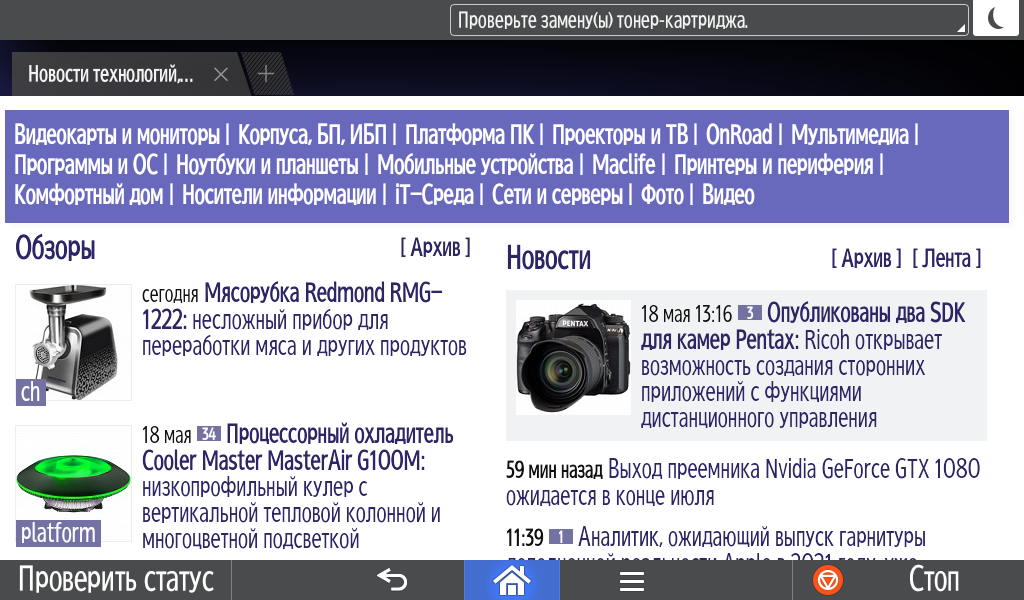Viewport: 1024px width, 600px height.
Task: Open the Nvidia GeForce GTX 1080 news
Action: coord(743,482)
